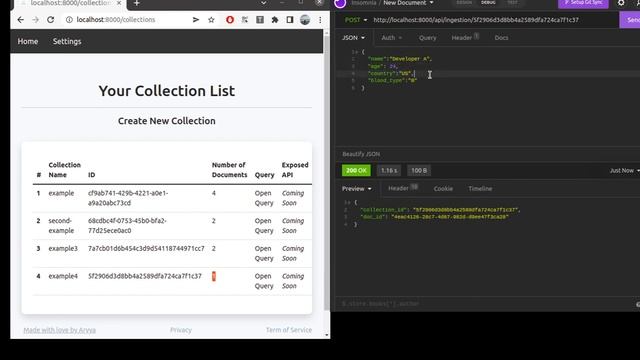Toggle the Chrome side panel icon
Viewport: 640px width, 360px height.
tap(290, 20)
